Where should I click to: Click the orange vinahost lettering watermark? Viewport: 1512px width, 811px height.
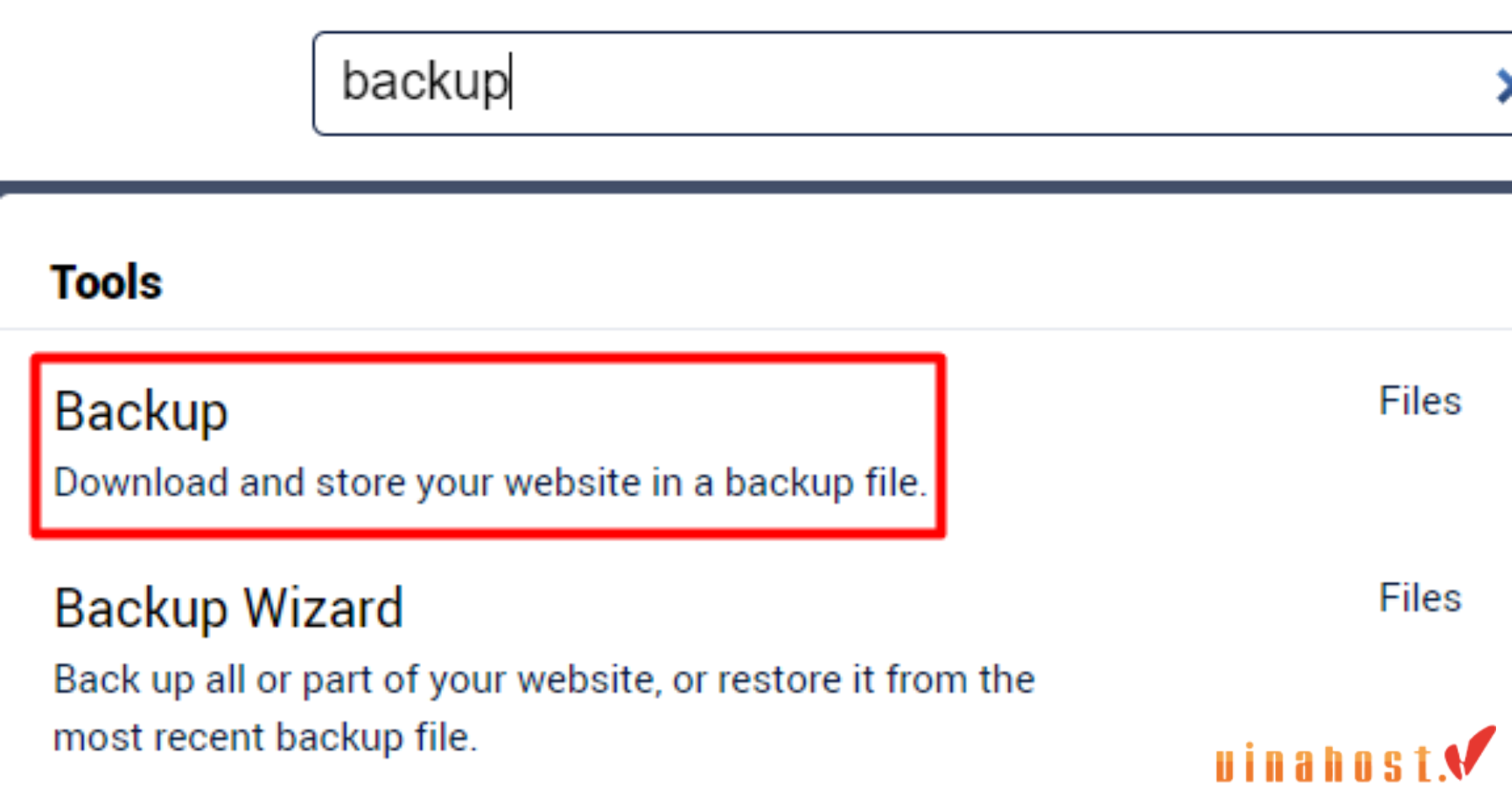coord(1326,763)
